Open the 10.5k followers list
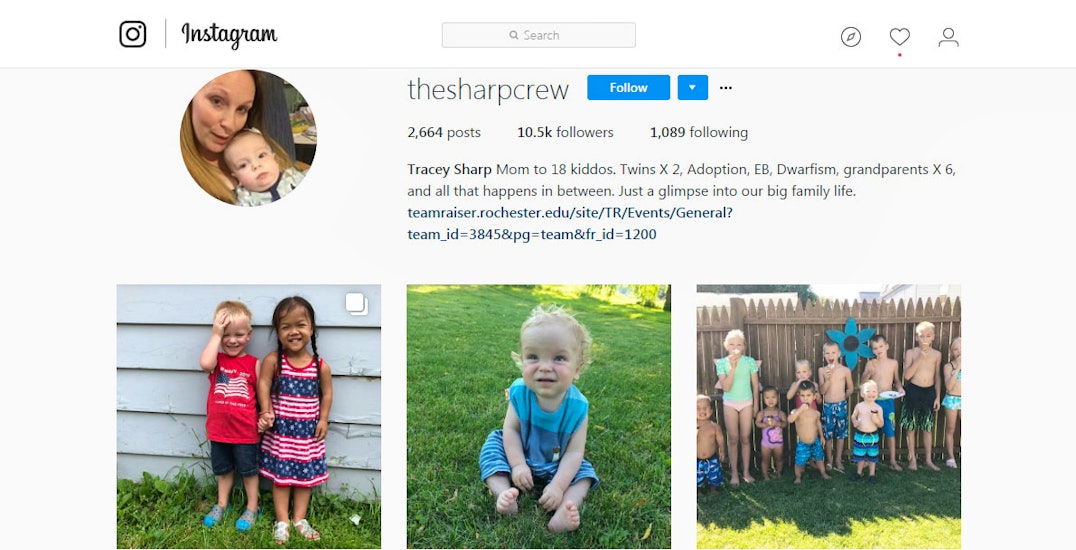 565,133
